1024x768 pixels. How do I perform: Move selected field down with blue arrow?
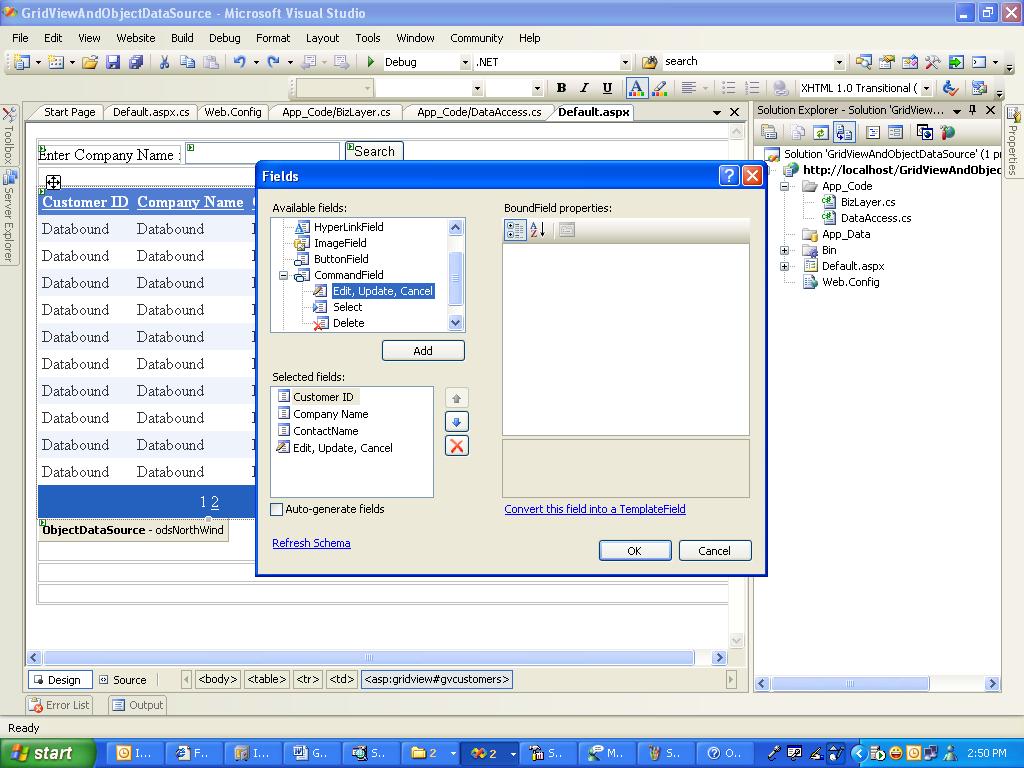pyautogui.click(x=456, y=422)
